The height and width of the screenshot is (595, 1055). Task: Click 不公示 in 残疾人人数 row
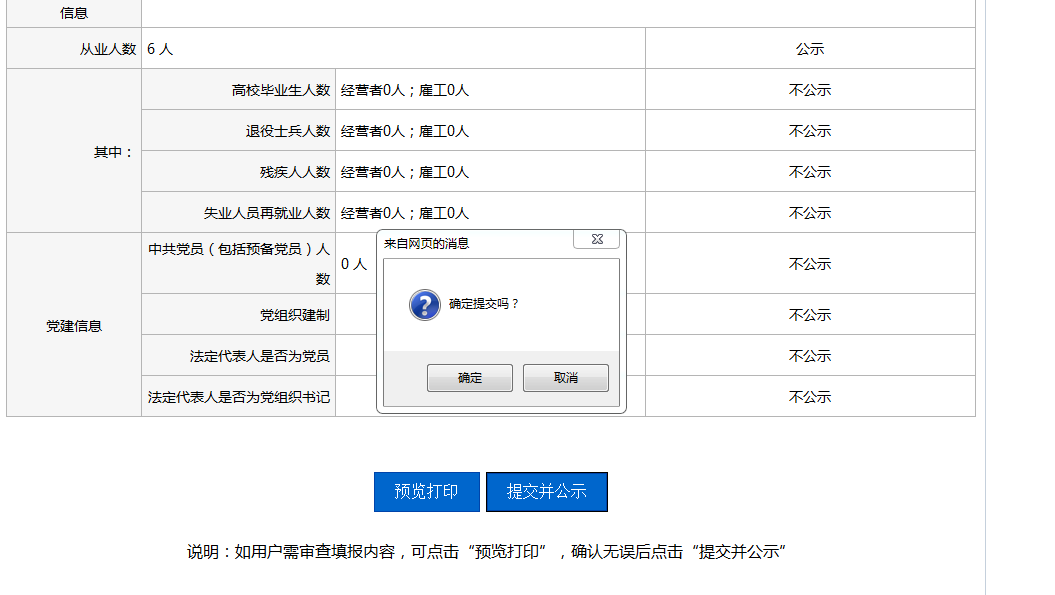pos(810,172)
